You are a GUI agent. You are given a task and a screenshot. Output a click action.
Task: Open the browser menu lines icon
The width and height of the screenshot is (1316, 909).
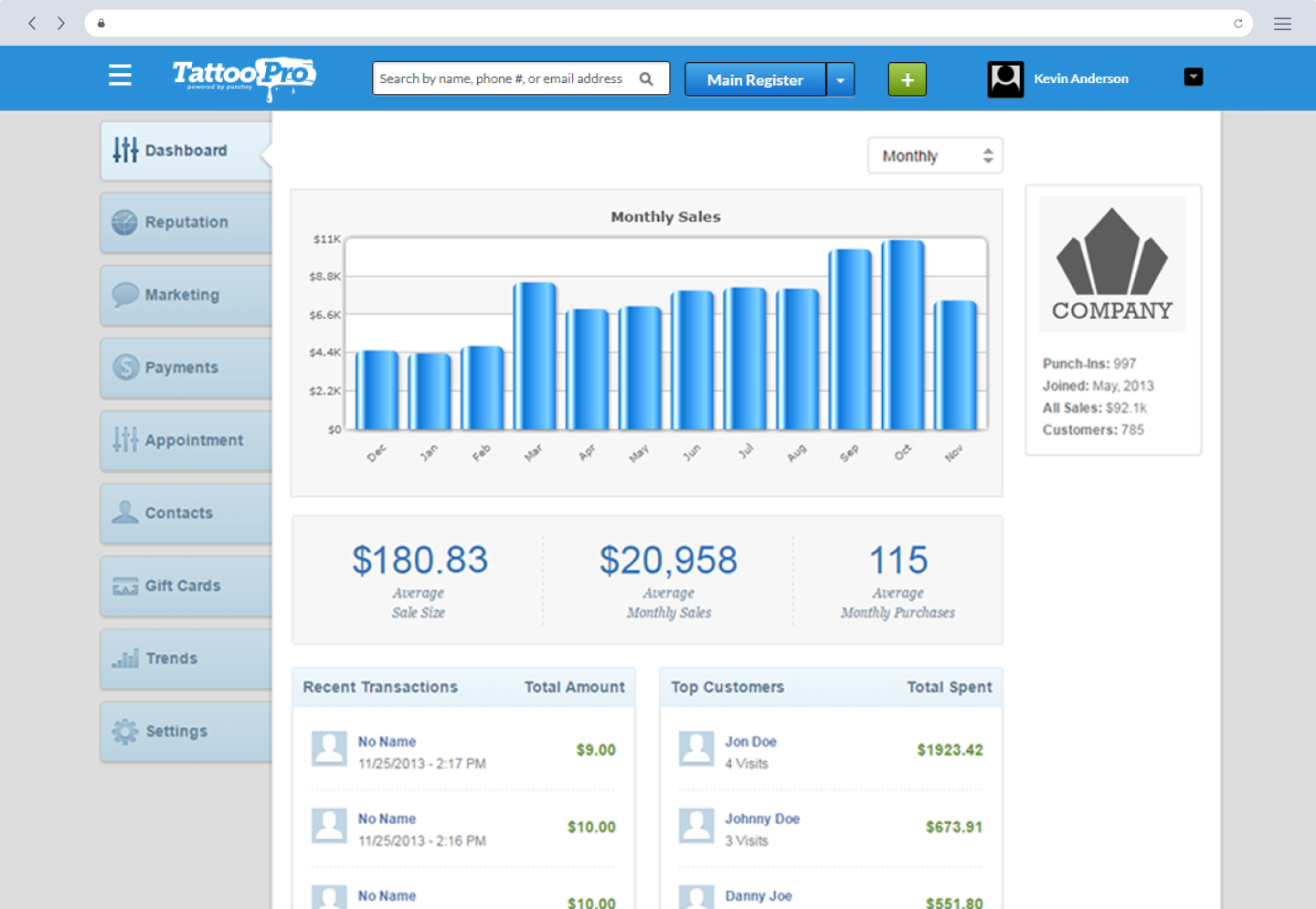(x=1282, y=24)
